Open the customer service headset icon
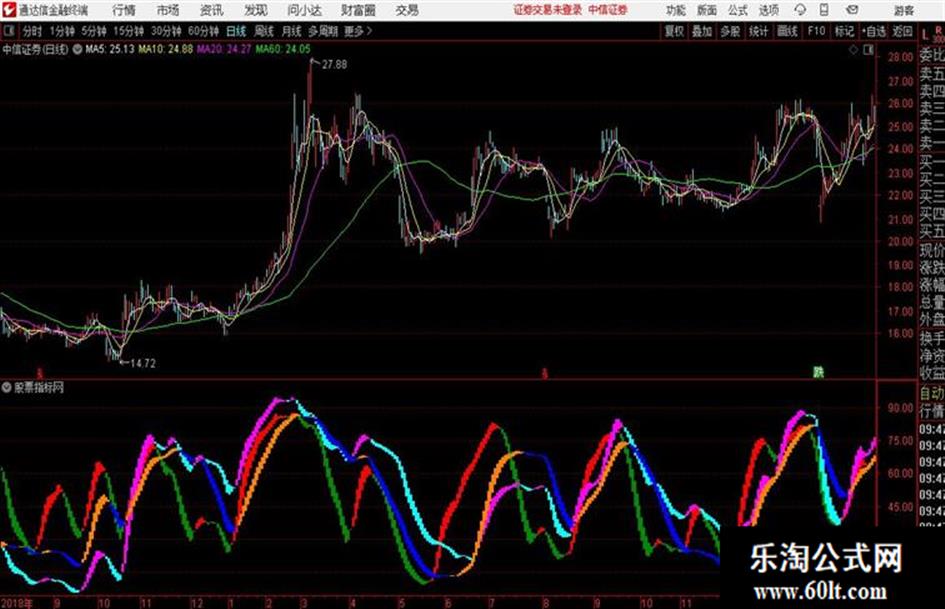This screenshot has width=945, height=609. click(800, 10)
